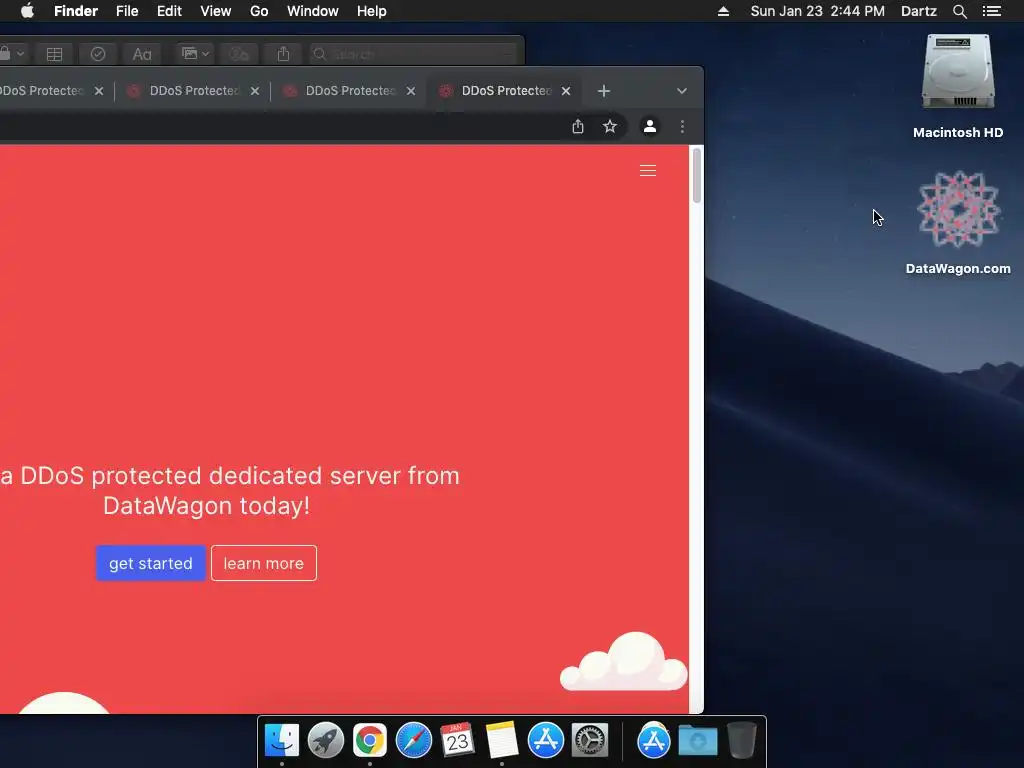Click the table icon in background window toolbar
This screenshot has height=768, width=1024.
54,54
